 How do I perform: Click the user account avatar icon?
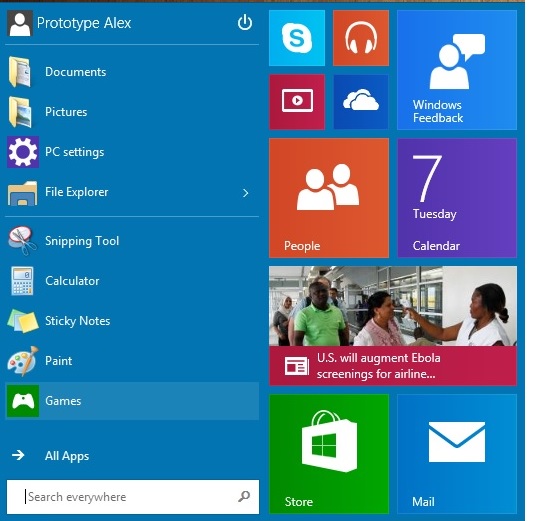tap(20, 23)
